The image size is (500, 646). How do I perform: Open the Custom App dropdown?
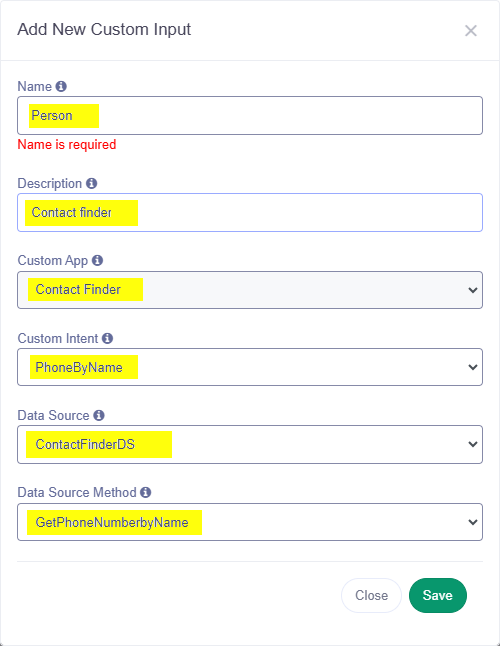250,290
